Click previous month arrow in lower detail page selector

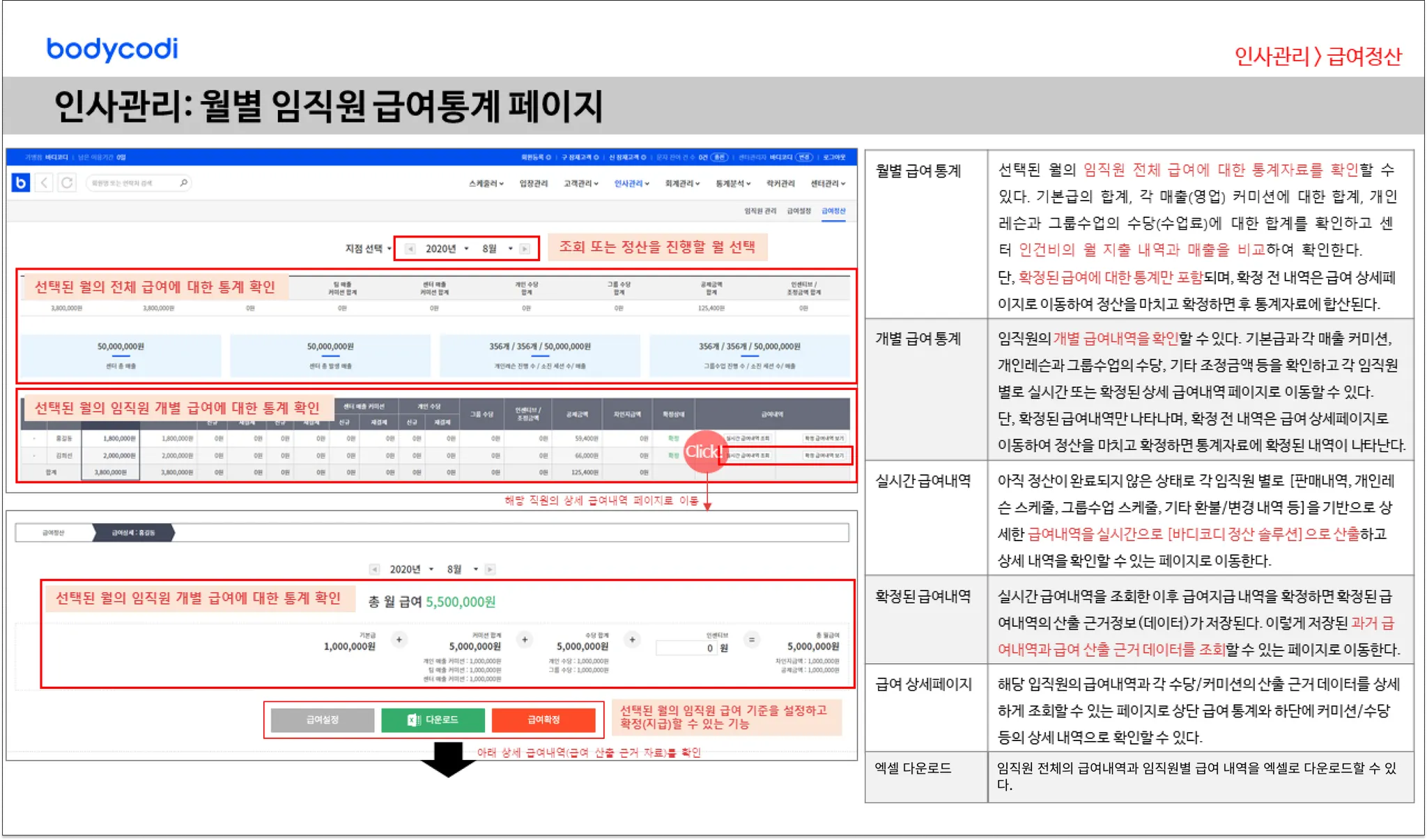click(x=374, y=569)
